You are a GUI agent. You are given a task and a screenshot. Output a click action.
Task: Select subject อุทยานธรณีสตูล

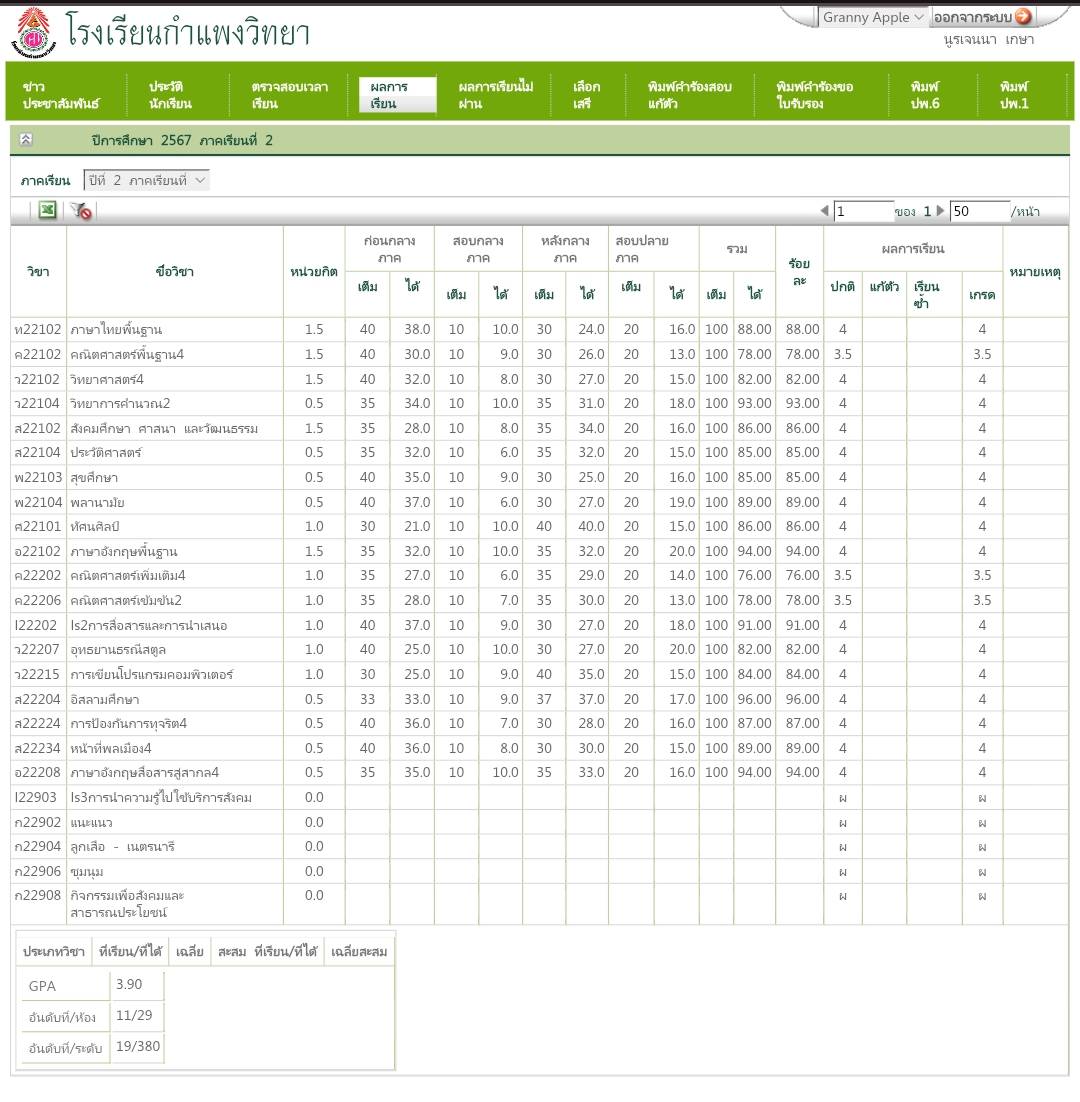(118, 649)
